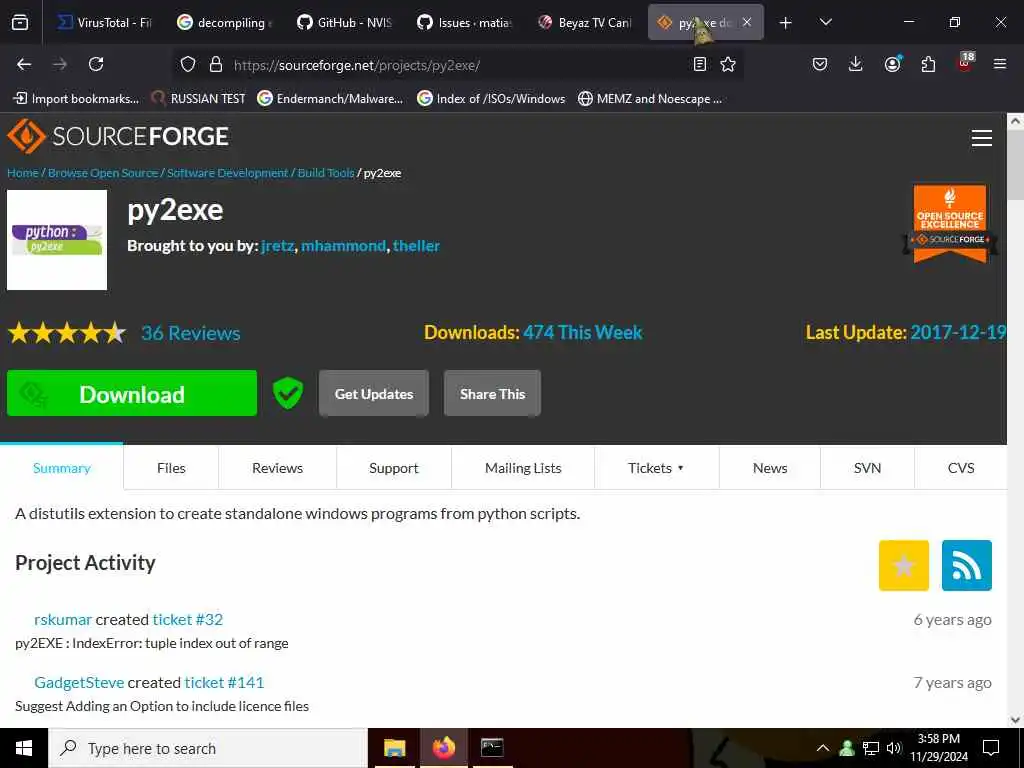The height and width of the screenshot is (768, 1024).
Task: Open the Firefox downloads arrow icon
Action: tap(856, 64)
